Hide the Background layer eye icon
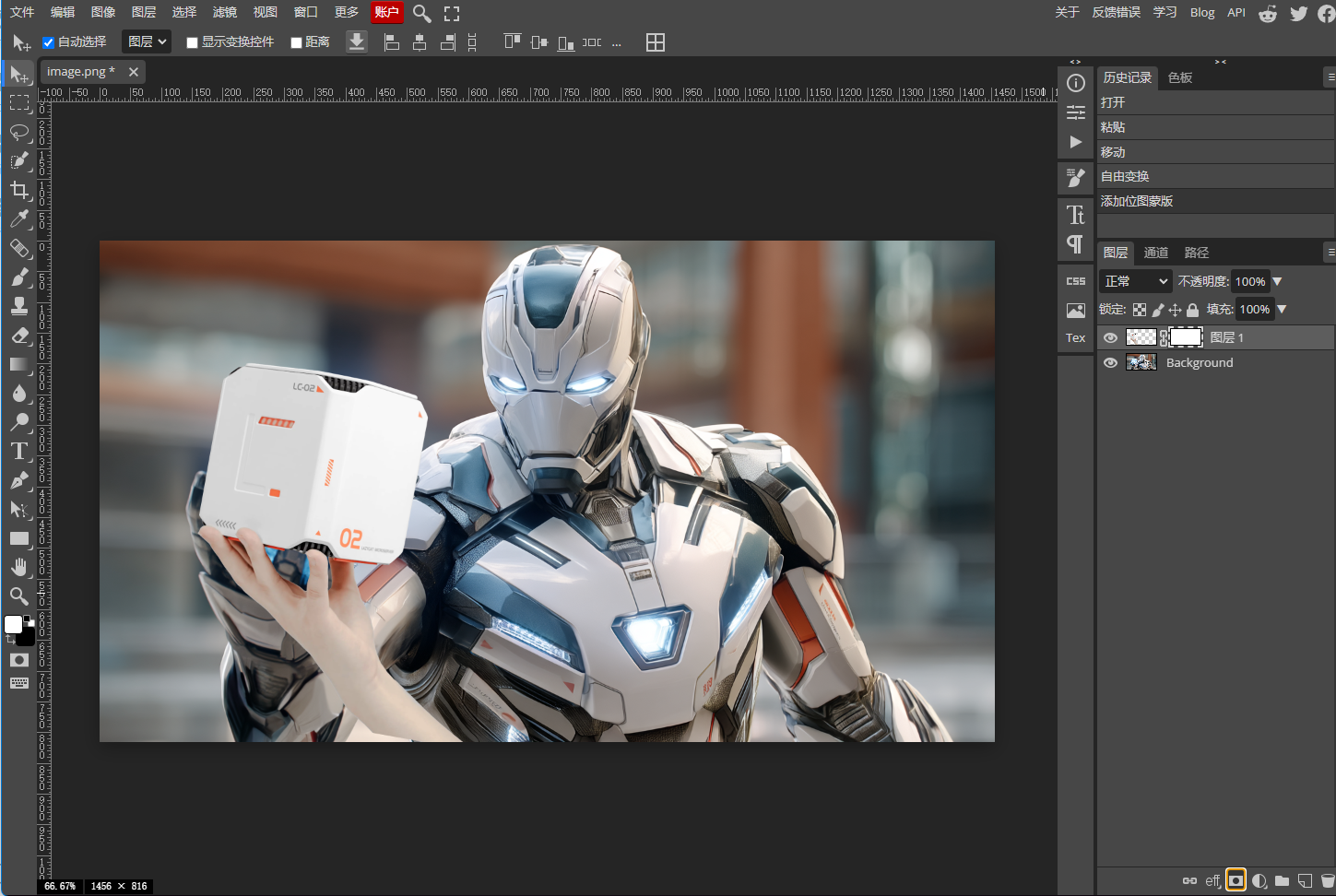1336x896 pixels. pyautogui.click(x=1110, y=362)
